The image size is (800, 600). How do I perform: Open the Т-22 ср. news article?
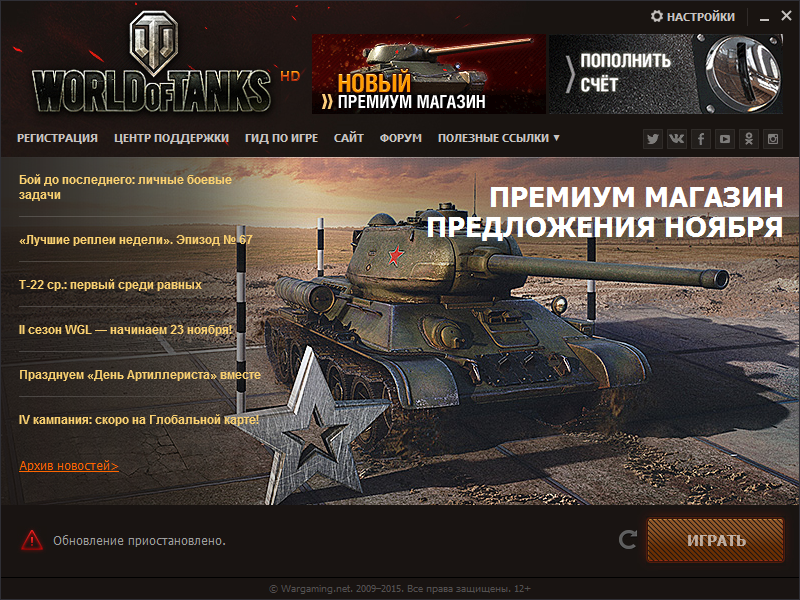pyautogui.click(x=110, y=285)
